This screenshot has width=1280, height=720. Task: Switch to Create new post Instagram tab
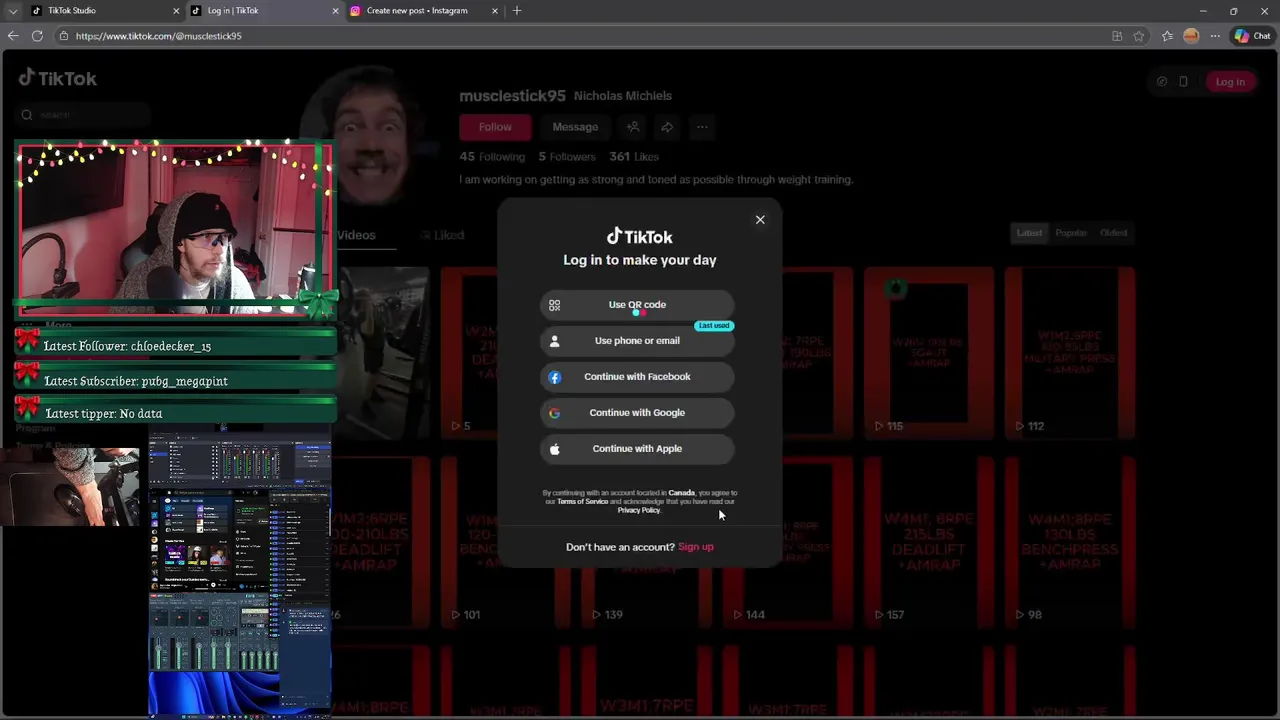pyautogui.click(x=425, y=11)
